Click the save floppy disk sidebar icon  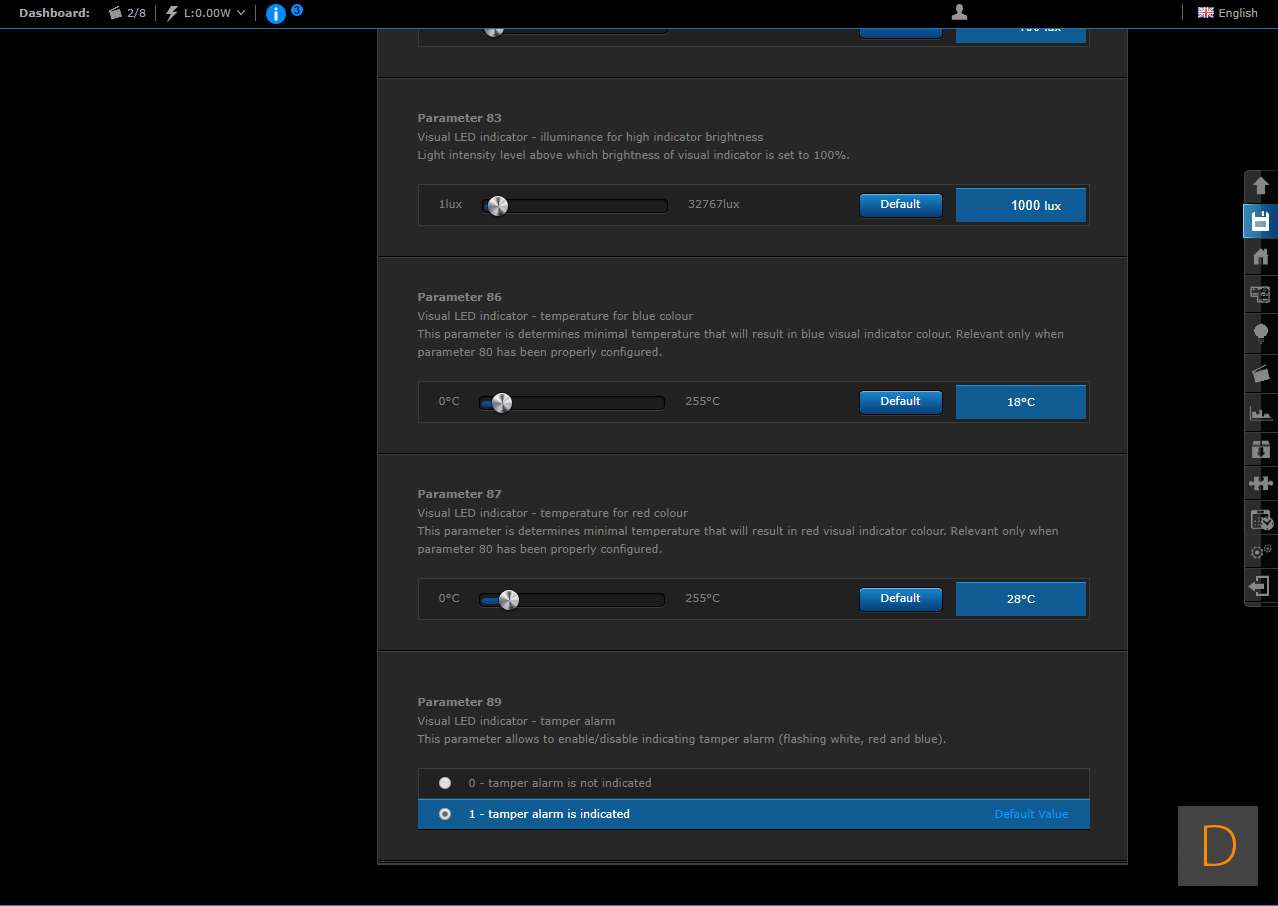[1260, 221]
